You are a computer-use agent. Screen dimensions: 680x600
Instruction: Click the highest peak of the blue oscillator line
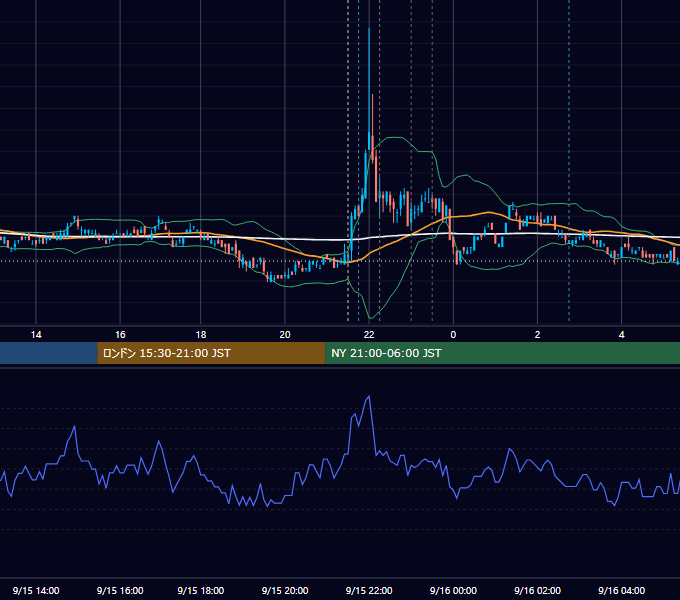coord(369,396)
